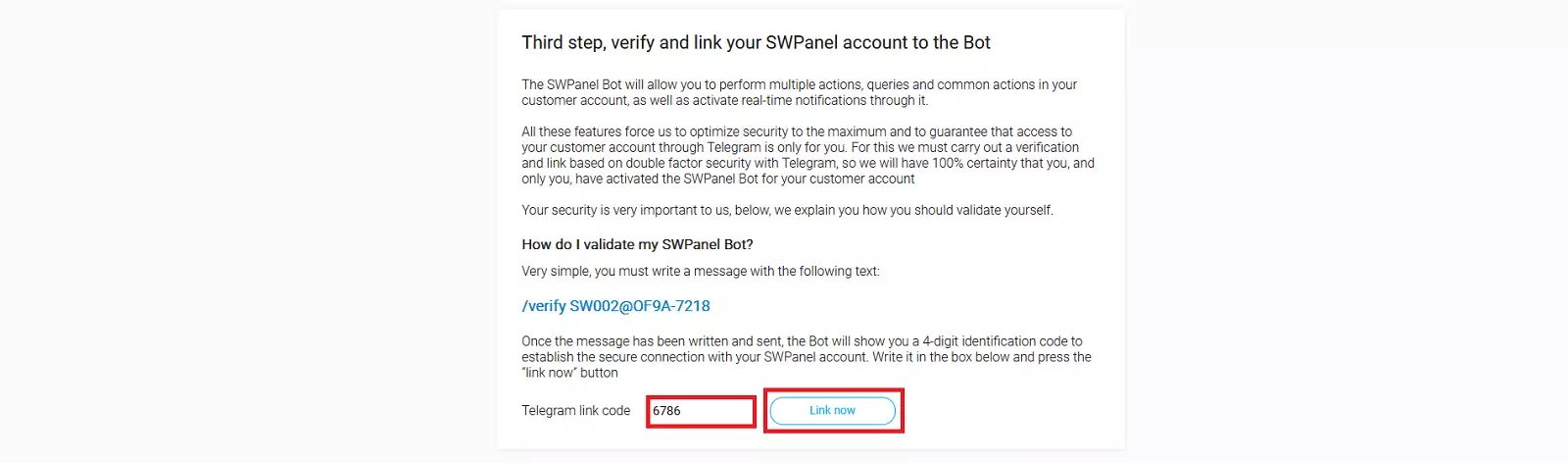Click the paragraph starting "The SWPanel Bot will allow"
The width and height of the screenshot is (1568, 463).
pyautogui.click(x=799, y=92)
